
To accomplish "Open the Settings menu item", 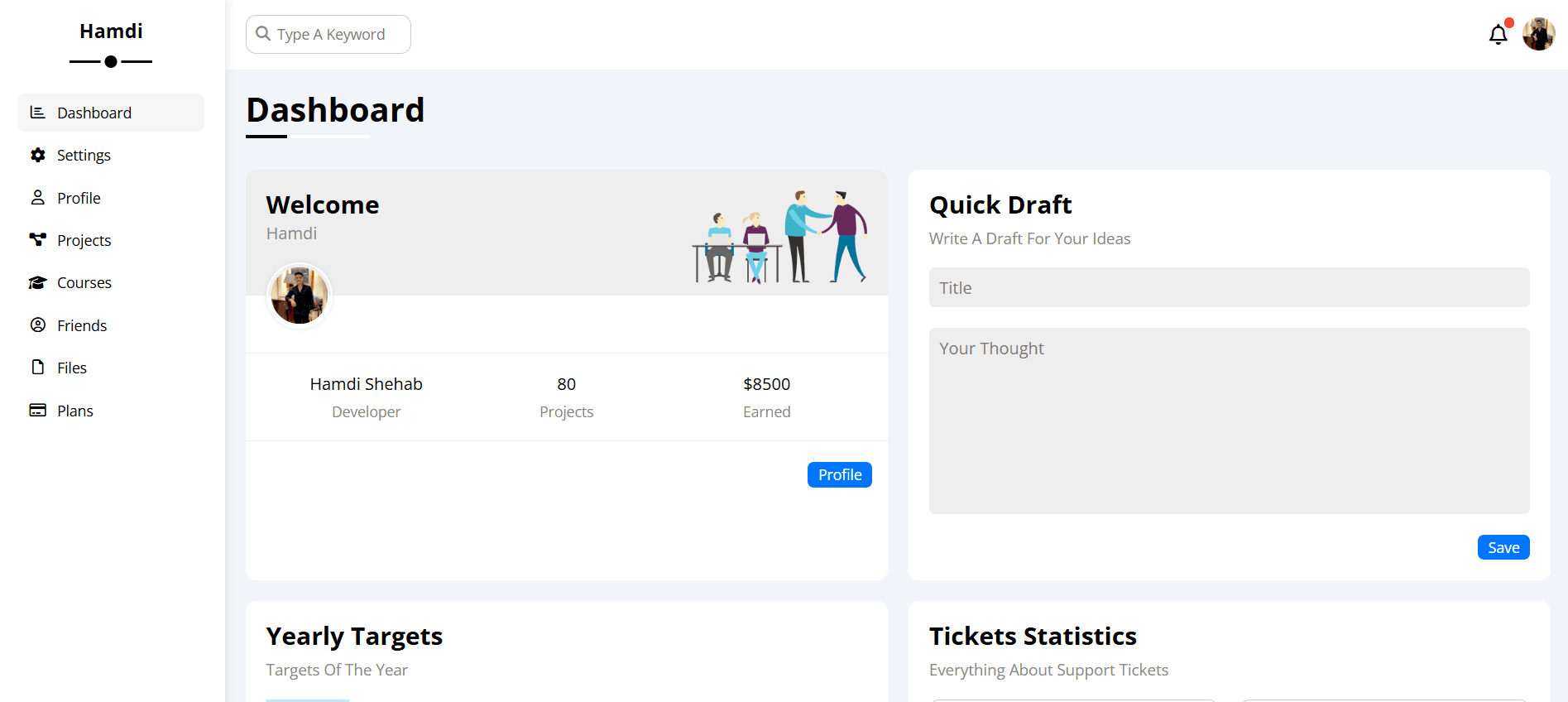I will point(84,156).
